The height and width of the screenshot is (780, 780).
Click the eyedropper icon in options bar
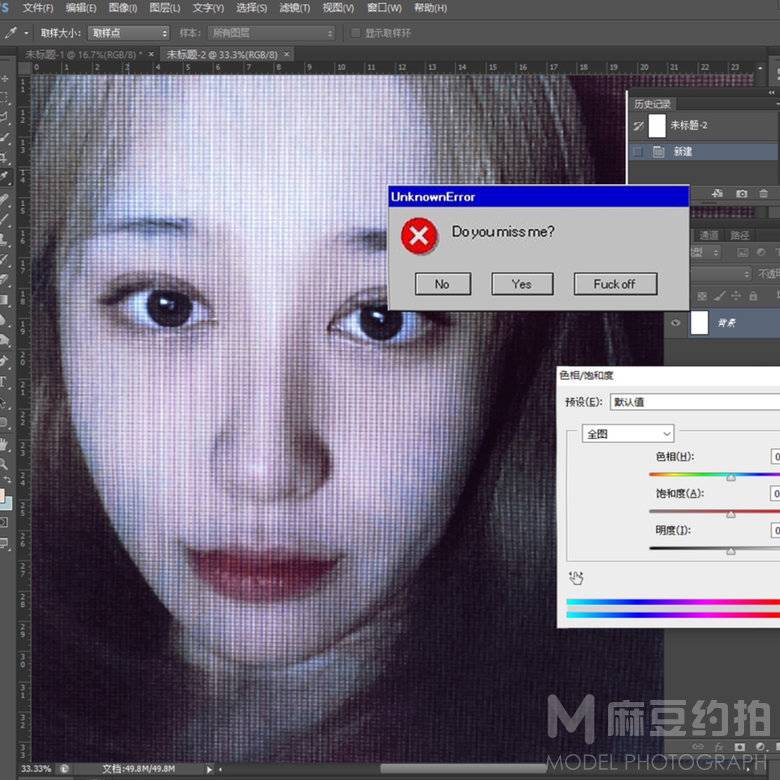[9, 33]
